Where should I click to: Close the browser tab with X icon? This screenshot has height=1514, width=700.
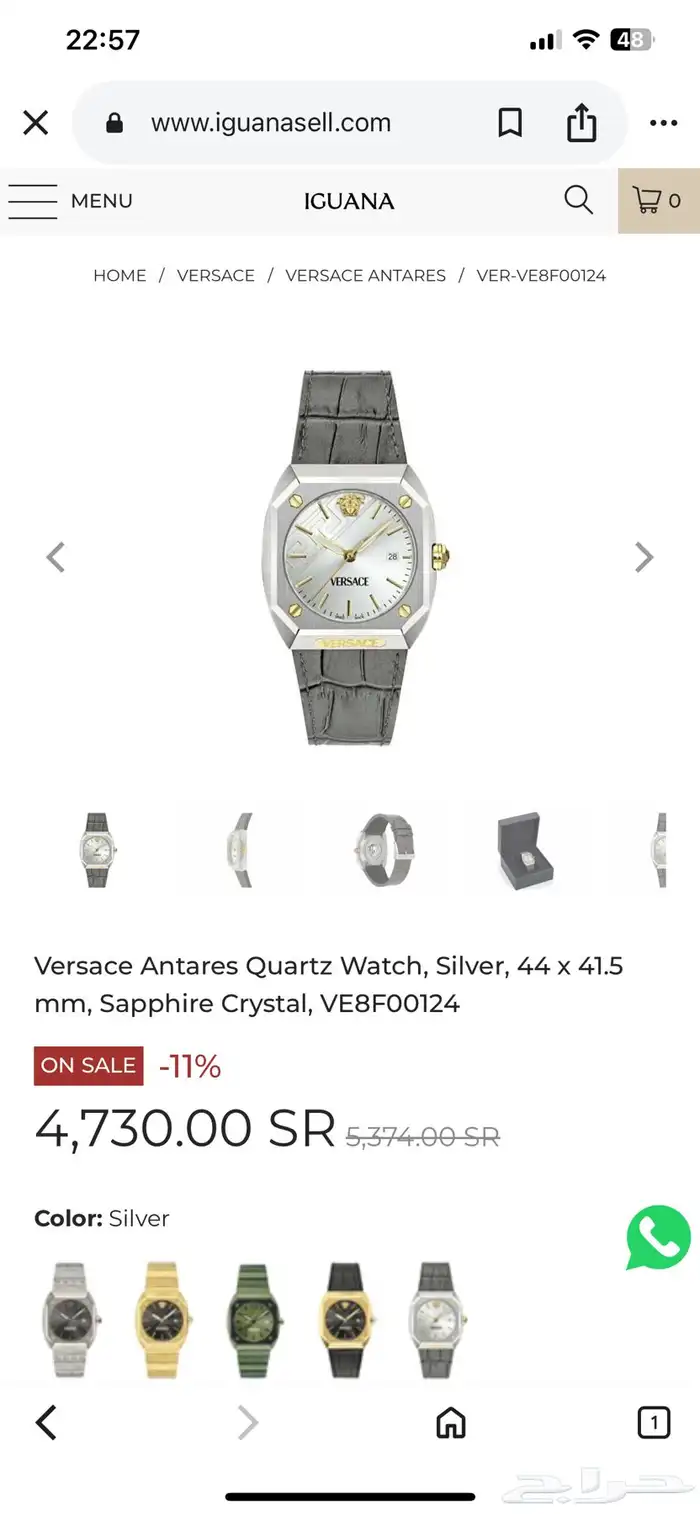coord(35,123)
